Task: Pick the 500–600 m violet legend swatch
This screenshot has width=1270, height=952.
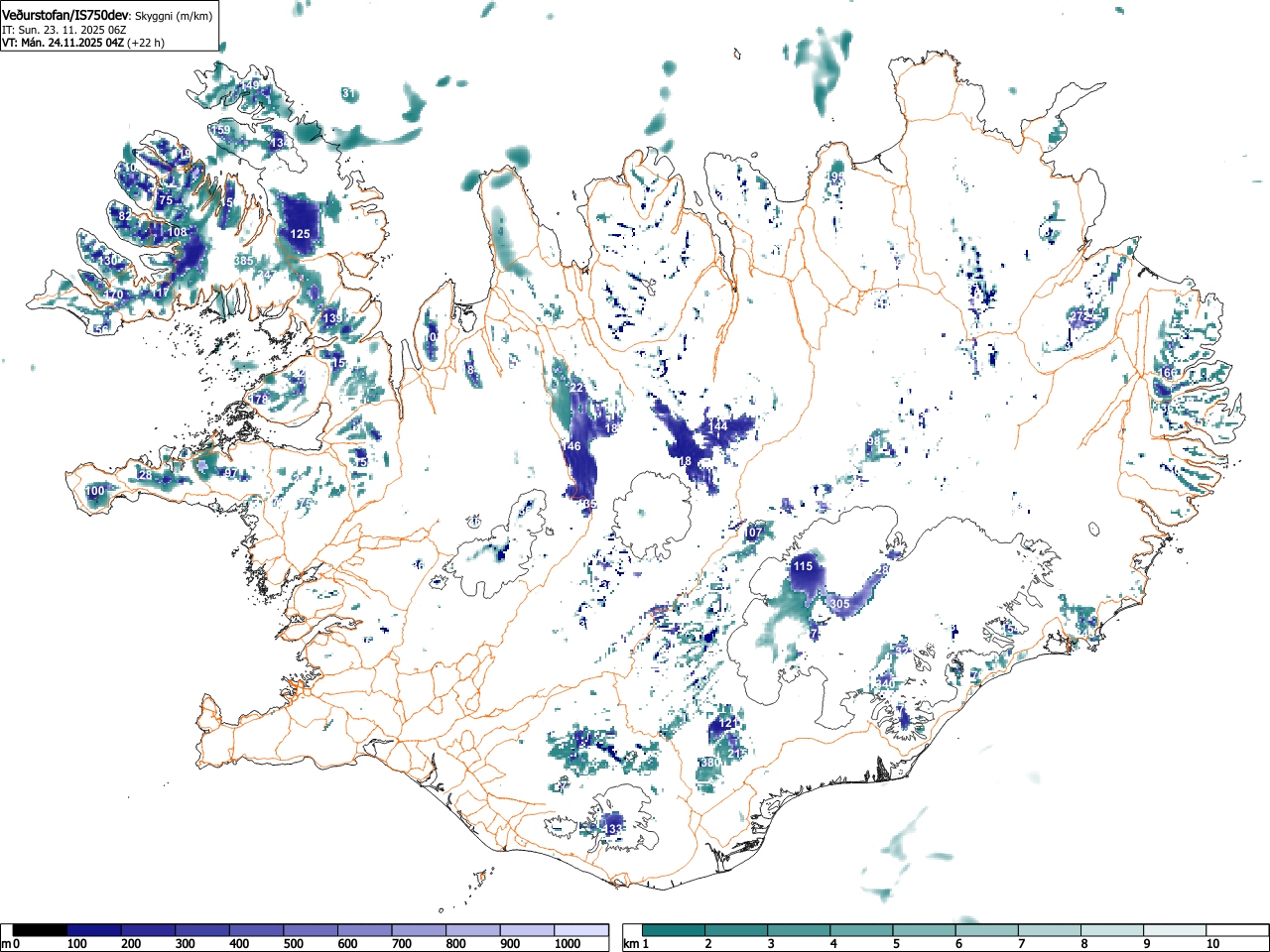Action: click(311, 930)
